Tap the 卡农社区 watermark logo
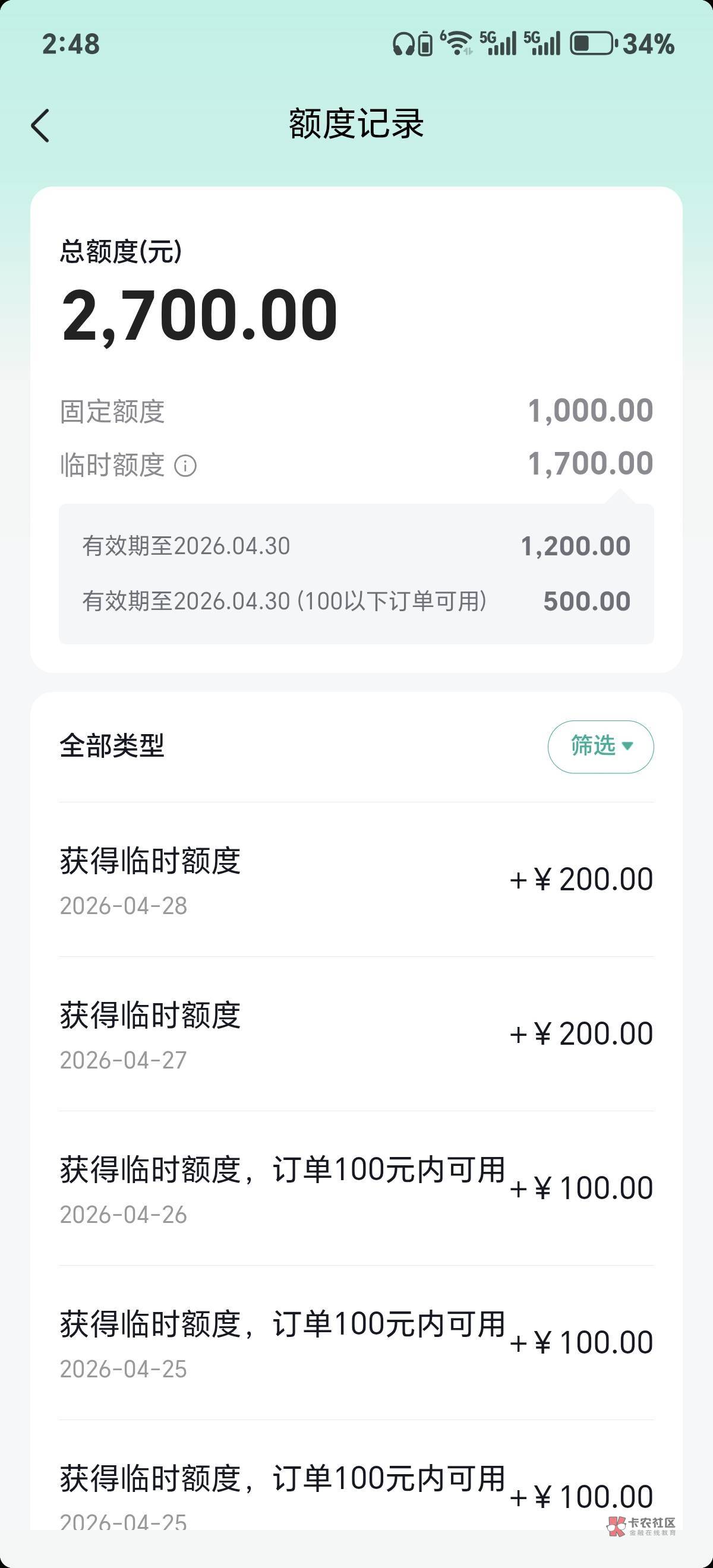The height and width of the screenshot is (1568, 713). point(641,1526)
